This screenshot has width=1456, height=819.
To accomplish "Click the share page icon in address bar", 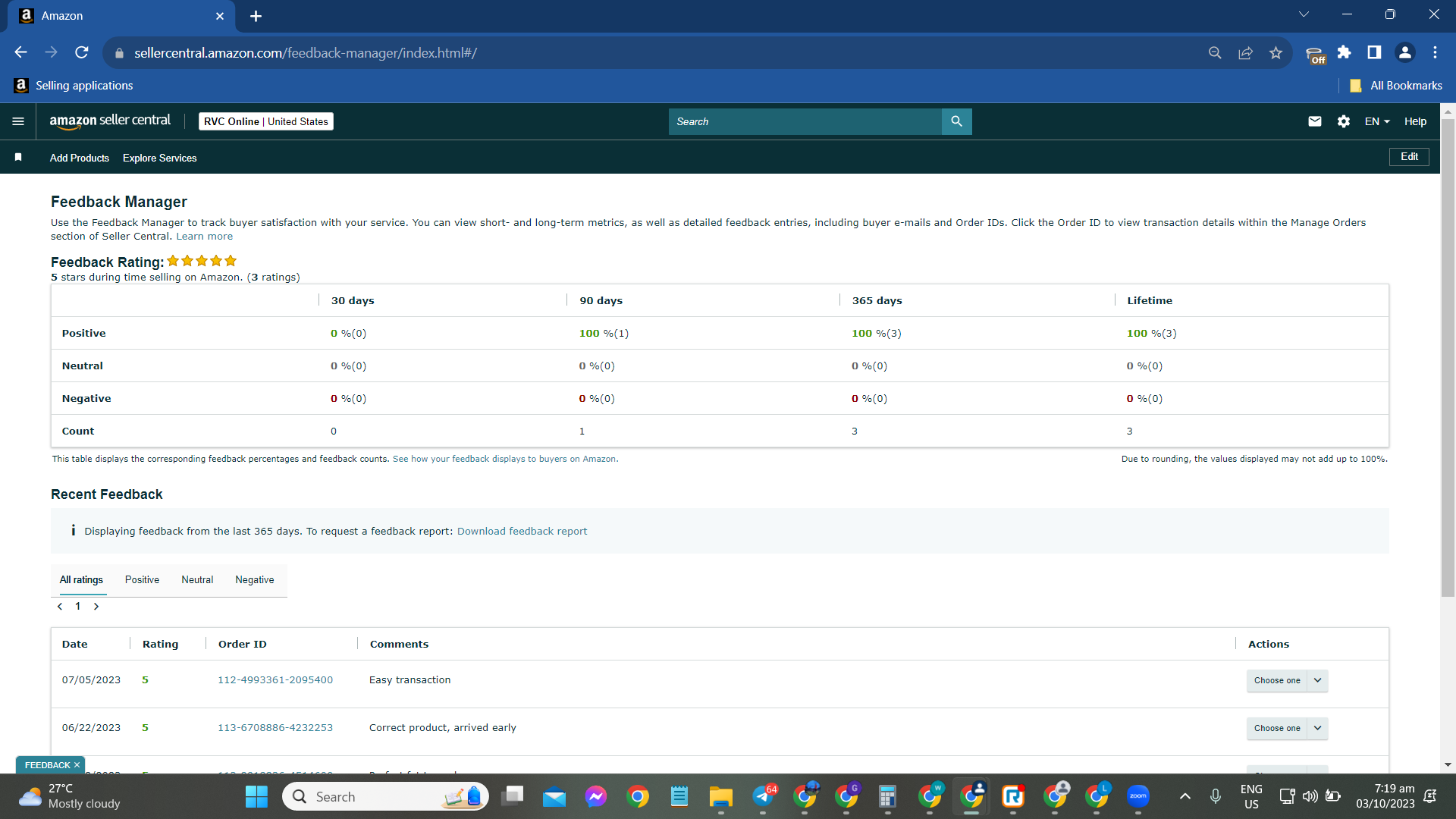I will pyautogui.click(x=1245, y=52).
